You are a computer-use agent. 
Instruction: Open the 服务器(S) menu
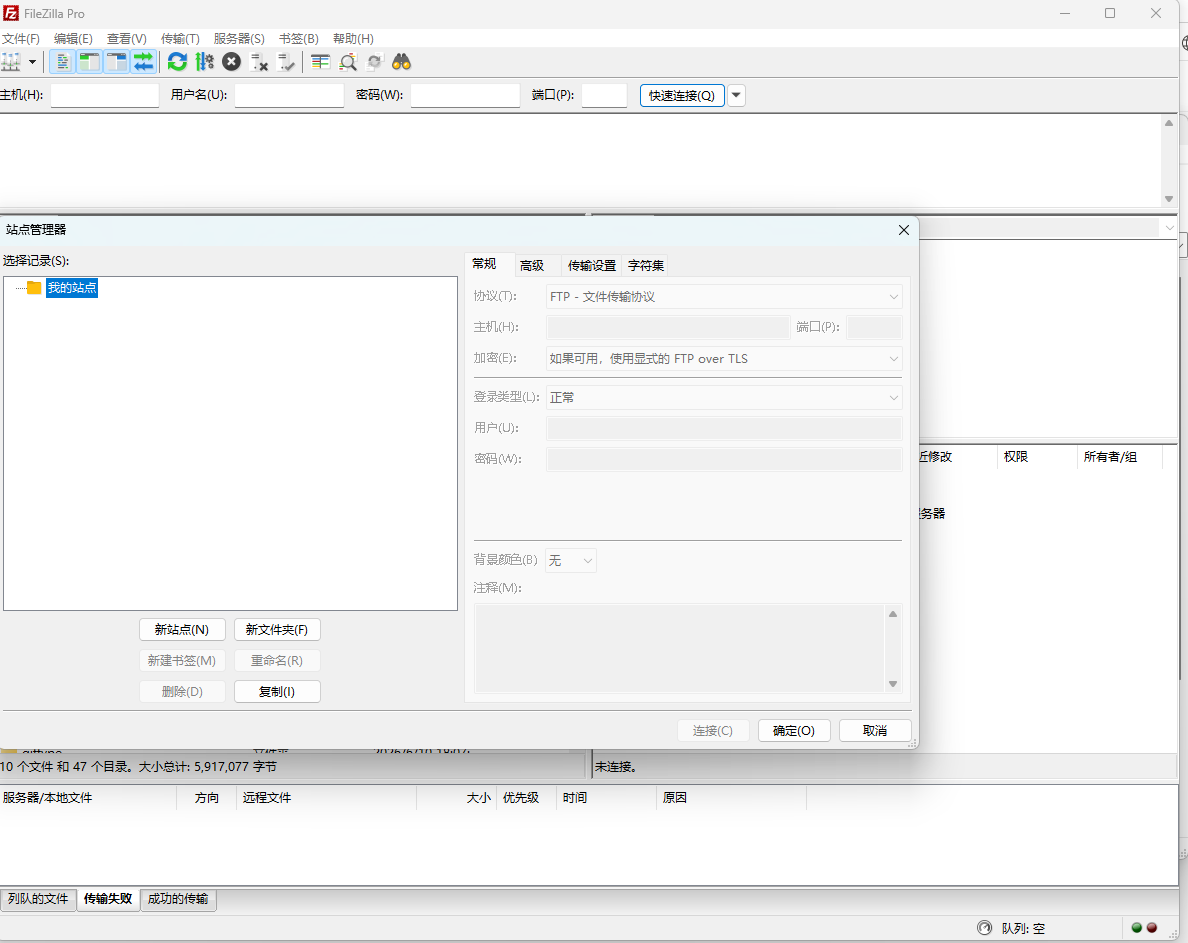[x=239, y=39]
